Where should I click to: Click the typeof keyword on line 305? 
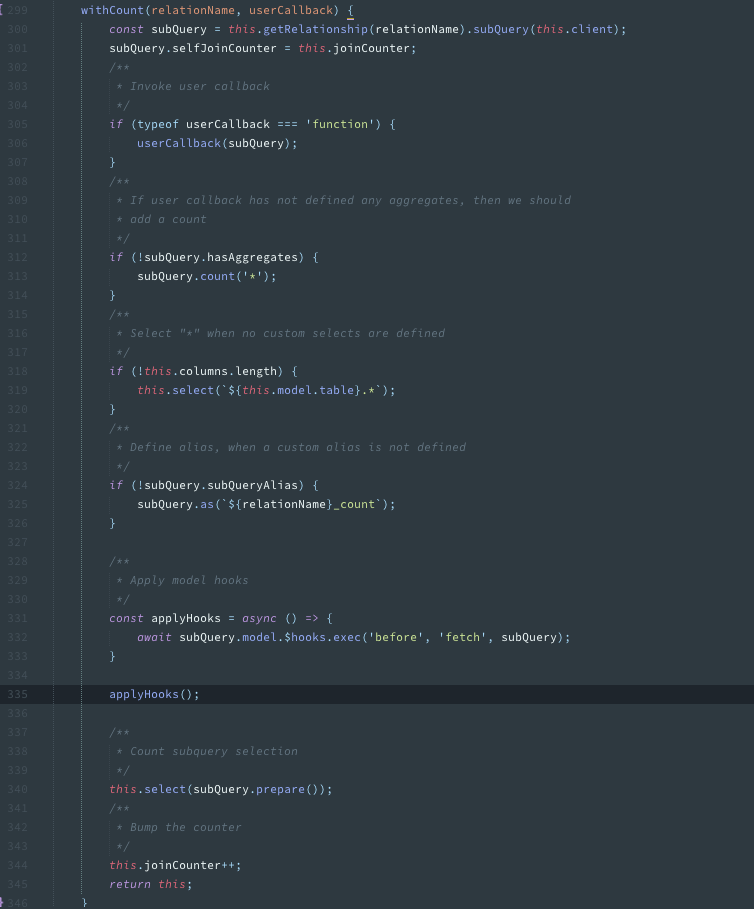158,124
